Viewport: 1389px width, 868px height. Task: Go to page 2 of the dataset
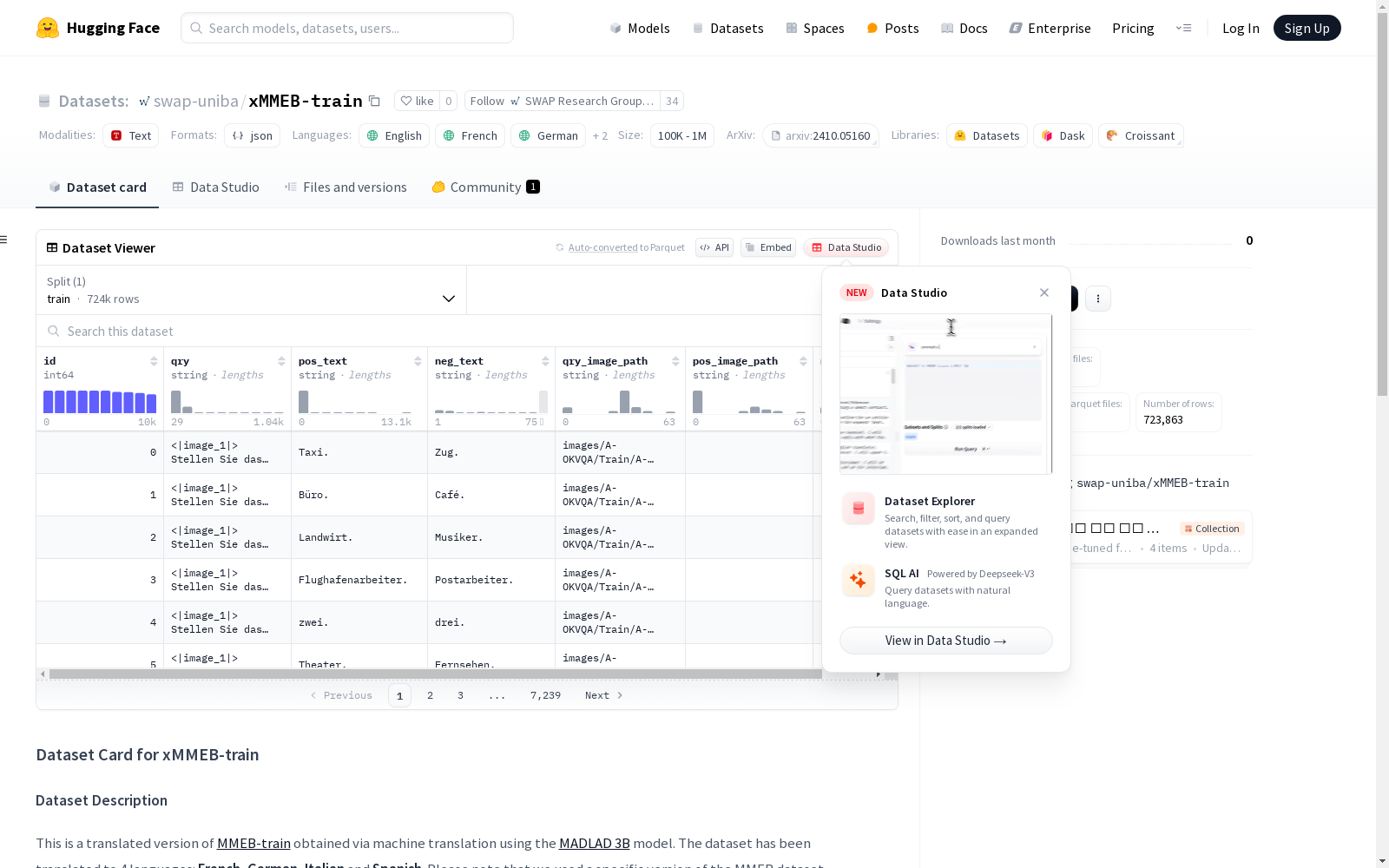click(430, 695)
